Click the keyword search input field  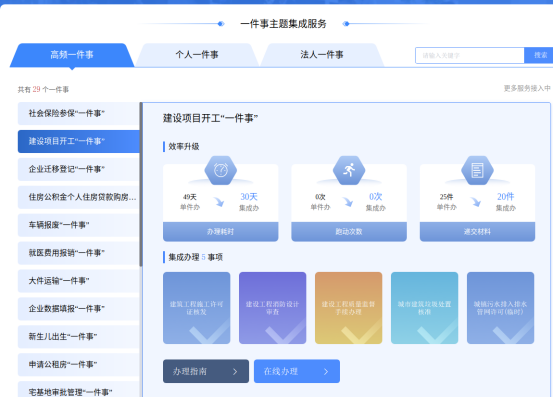470,55
